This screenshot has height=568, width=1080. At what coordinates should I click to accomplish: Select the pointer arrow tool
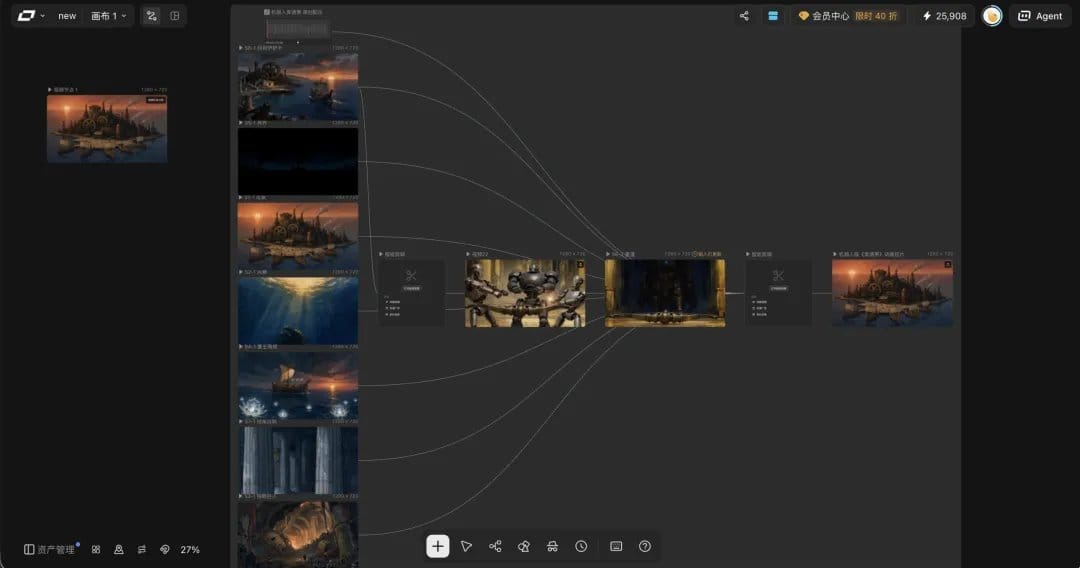point(466,546)
